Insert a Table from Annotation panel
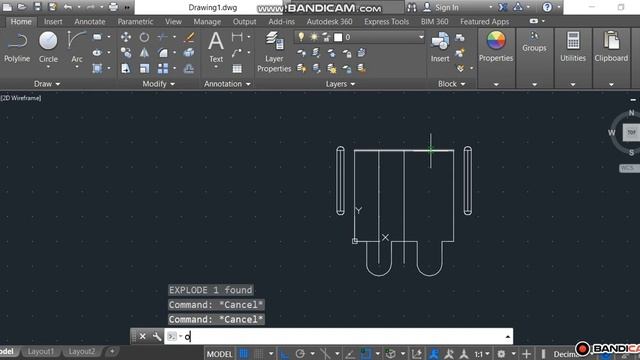Viewport: 640px width, 360px height. (x=237, y=68)
